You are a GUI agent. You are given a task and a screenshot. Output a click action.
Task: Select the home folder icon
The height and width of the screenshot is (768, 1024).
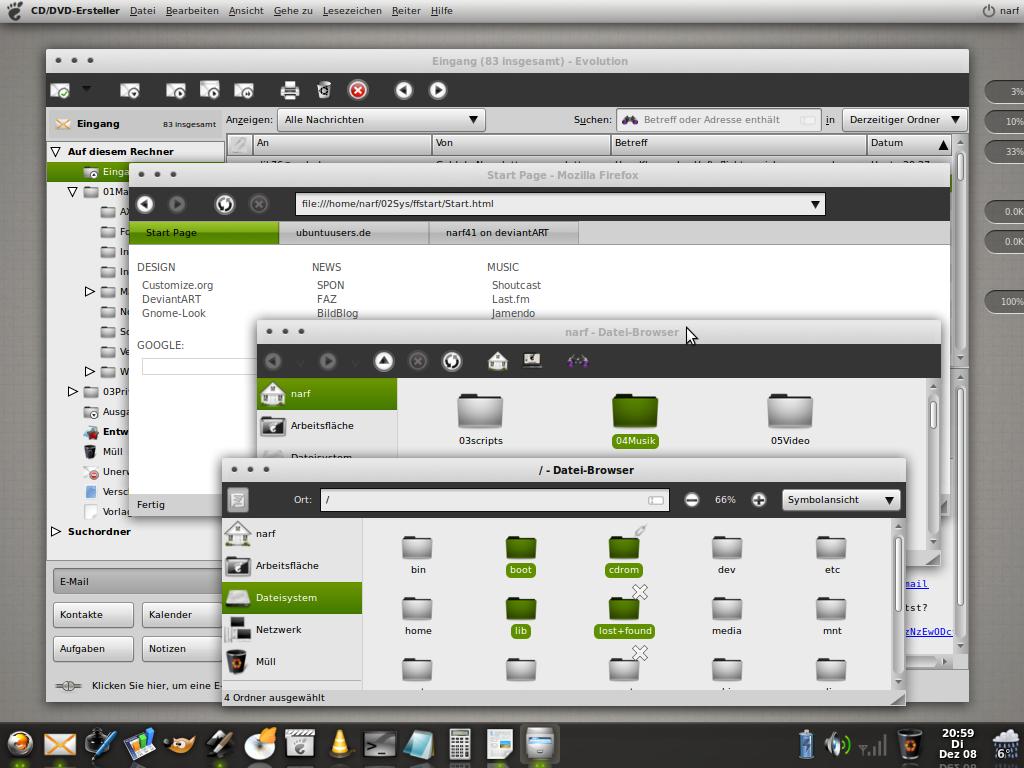click(x=417, y=608)
